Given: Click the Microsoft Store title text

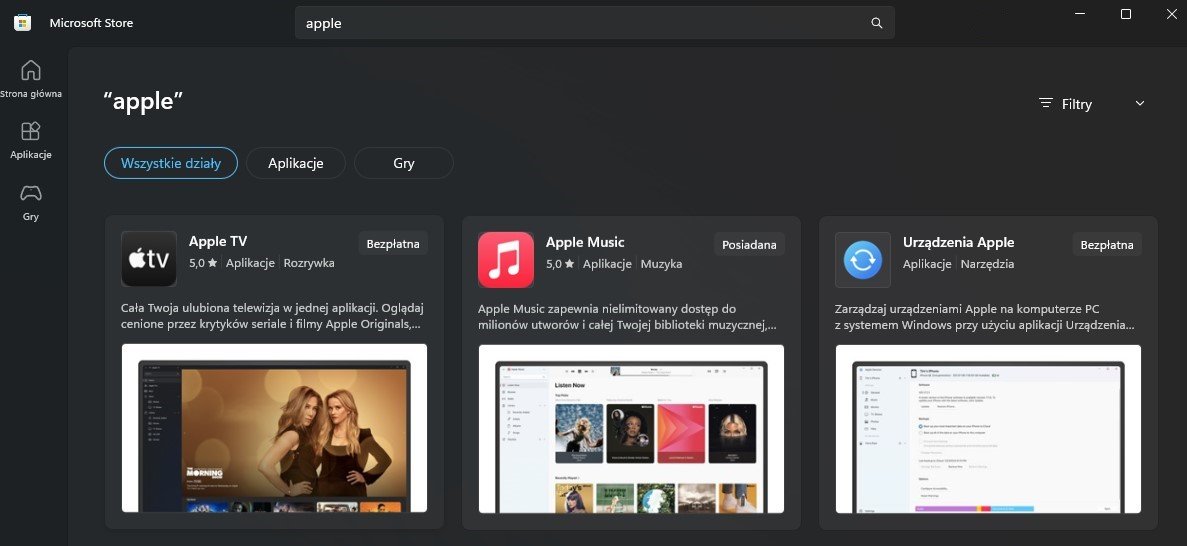Looking at the screenshot, I should [92, 23].
